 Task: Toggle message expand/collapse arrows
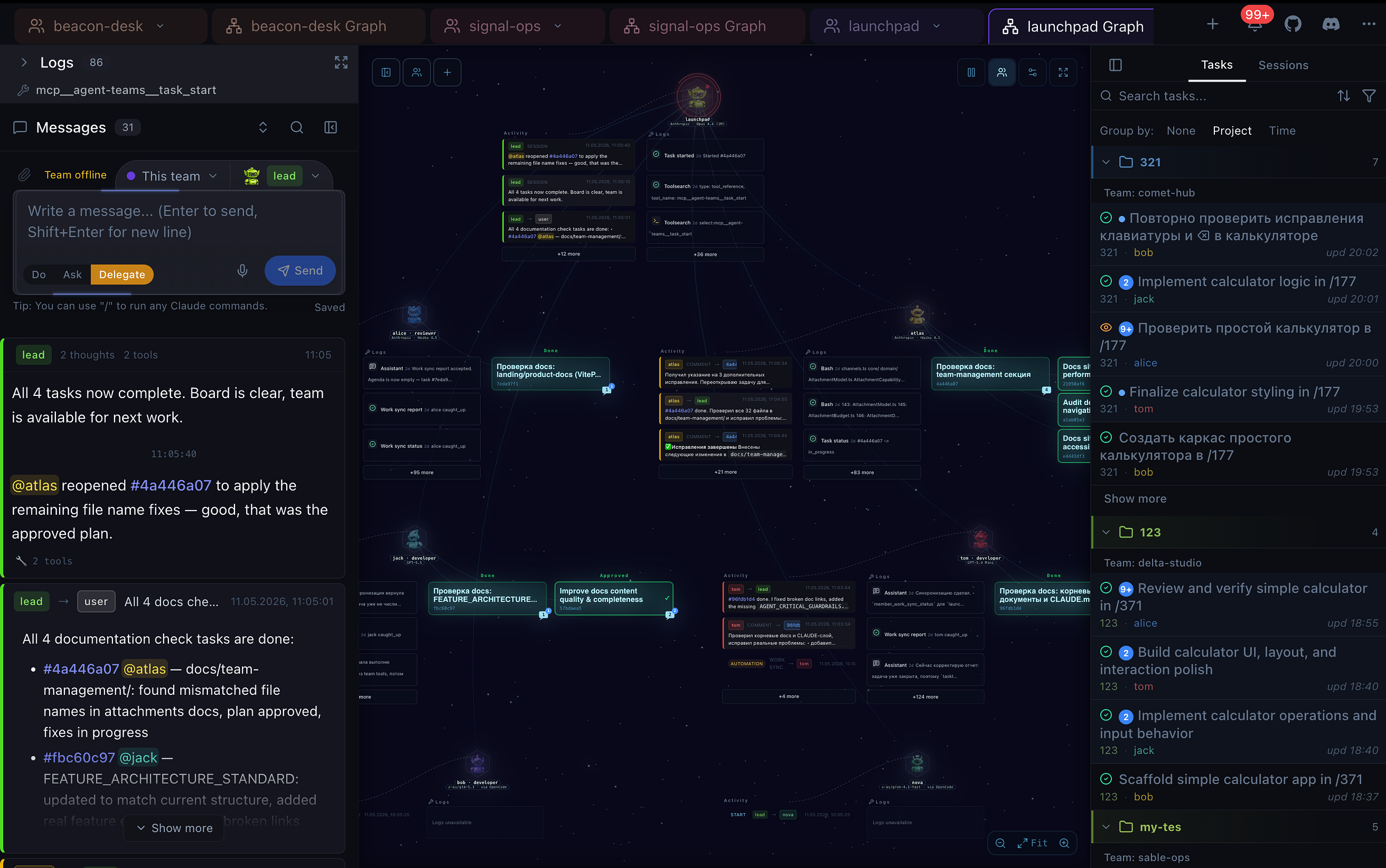263,127
